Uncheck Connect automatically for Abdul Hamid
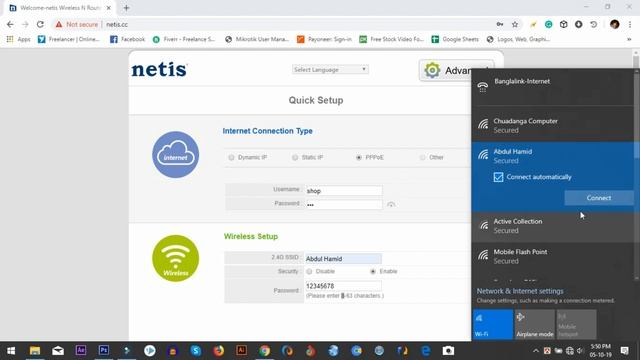Image resolution: width=640 pixels, height=360 pixels. tap(498, 177)
